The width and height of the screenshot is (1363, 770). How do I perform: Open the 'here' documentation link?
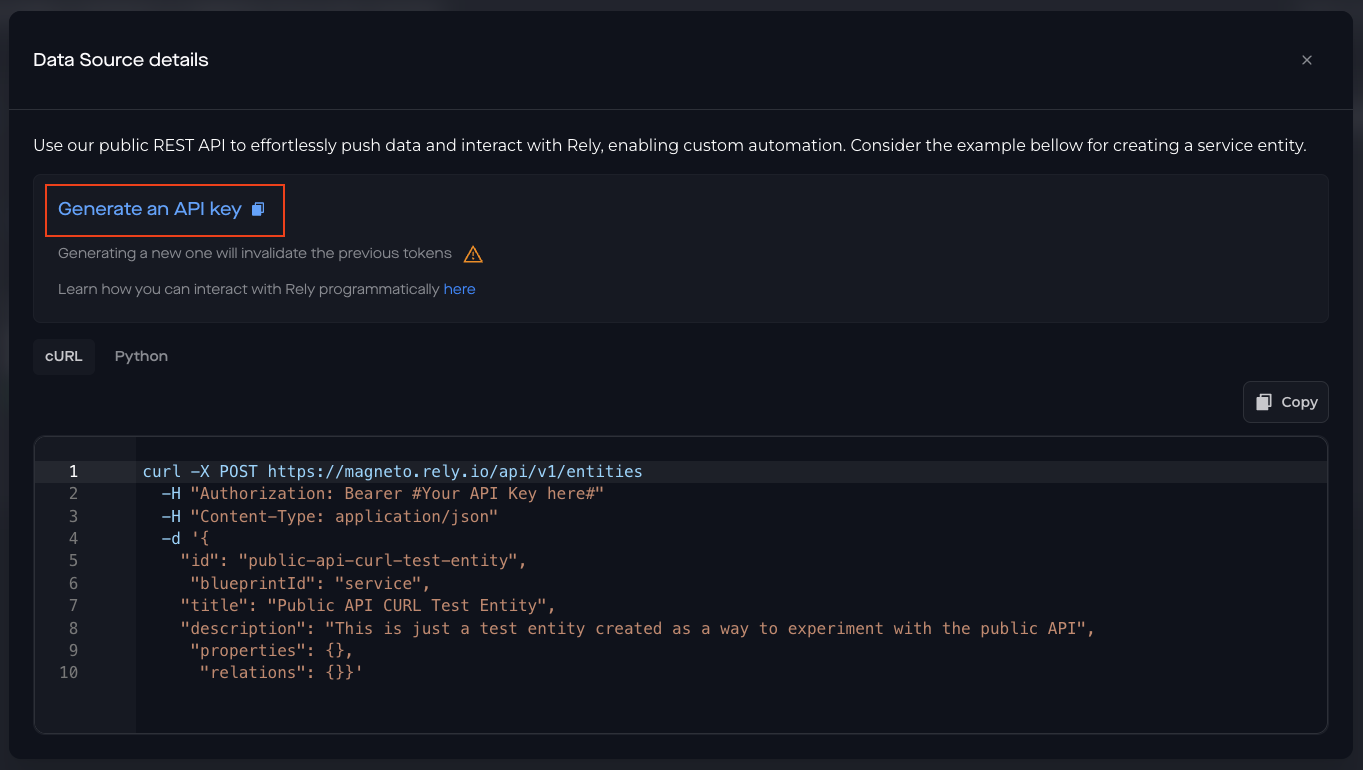(x=459, y=289)
